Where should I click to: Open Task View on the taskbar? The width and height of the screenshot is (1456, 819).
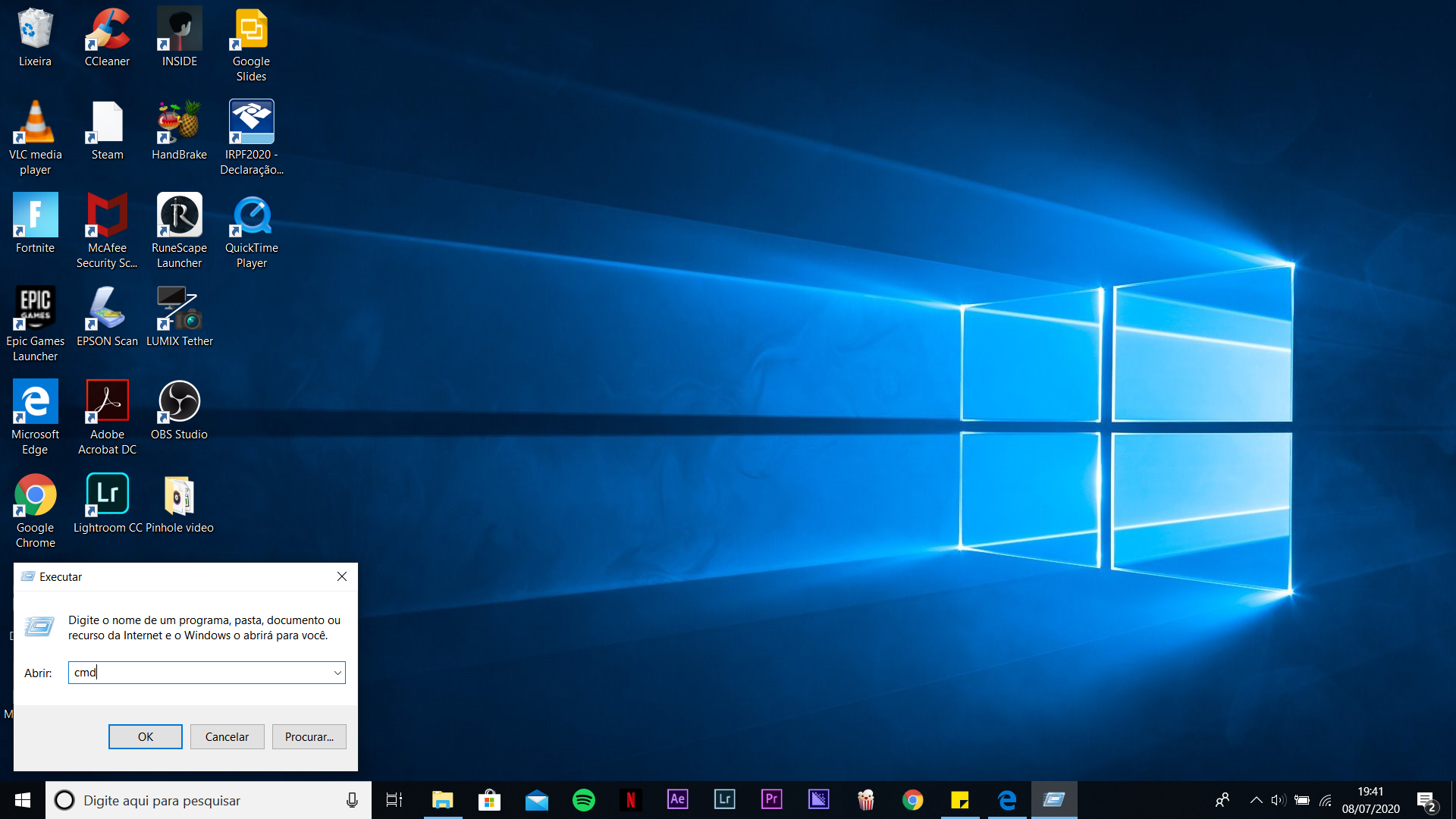pyautogui.click(x=394, y=800)
